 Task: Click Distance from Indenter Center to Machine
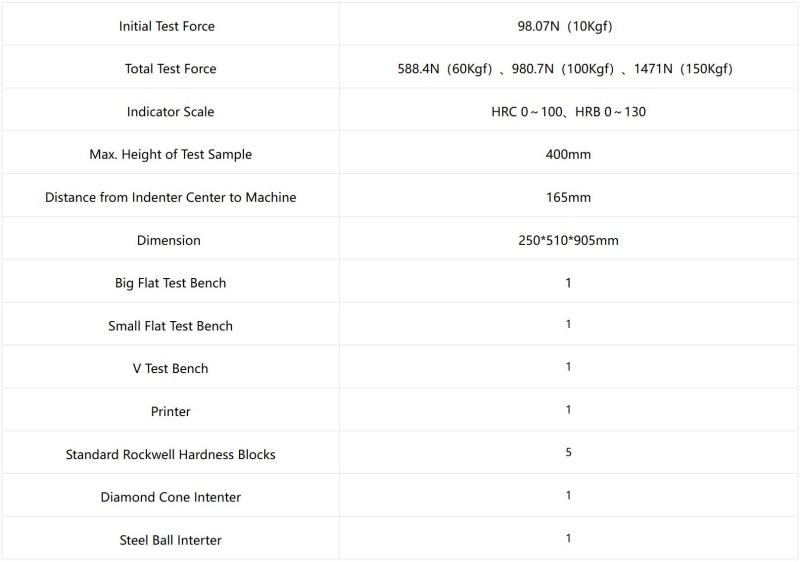tap(170, 198)
